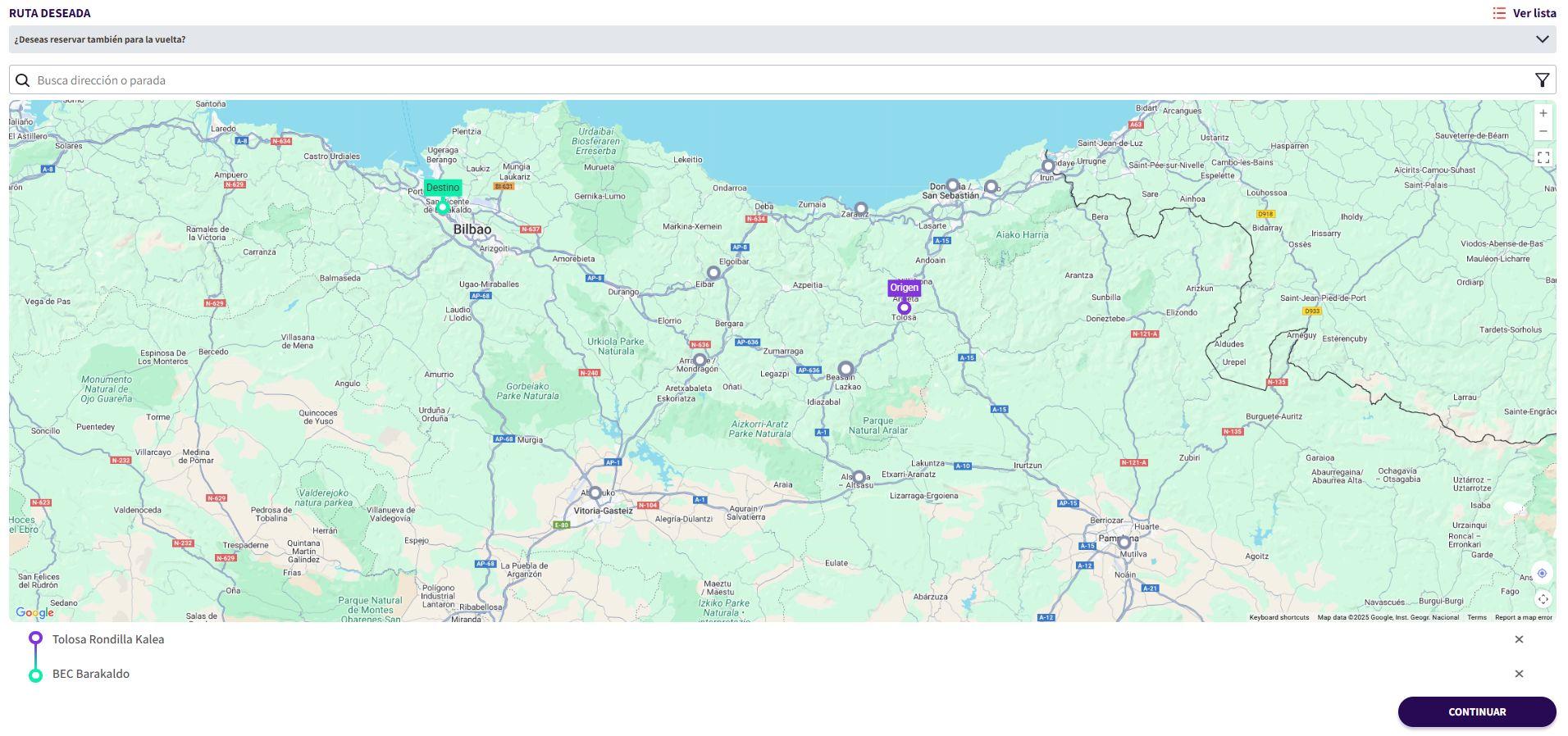Choose the Pamplona stop marker
1568x736 pixels.
coord(1124,542)
